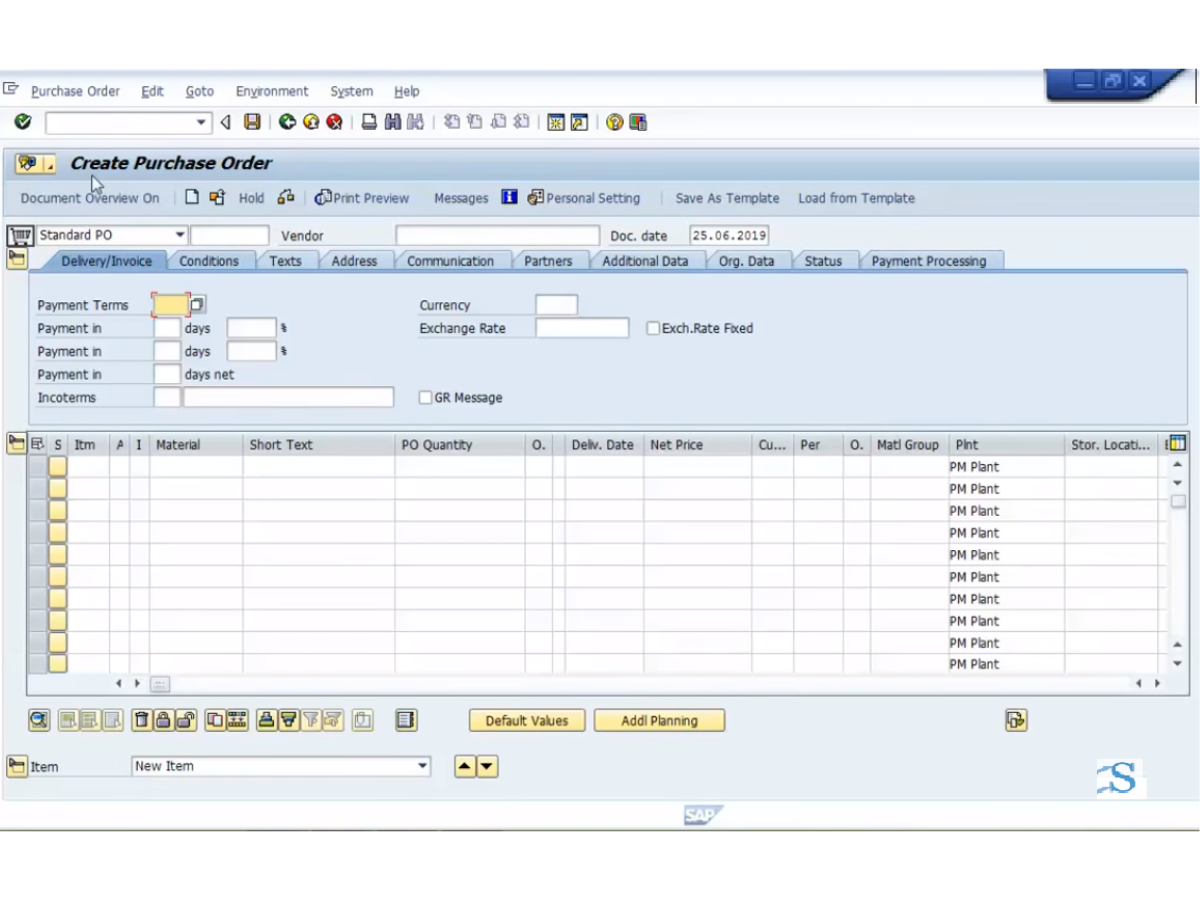Tick the GR Message checkbox
The width and height of the screenshot is (1200, 900).
click(x=425, y=398)
